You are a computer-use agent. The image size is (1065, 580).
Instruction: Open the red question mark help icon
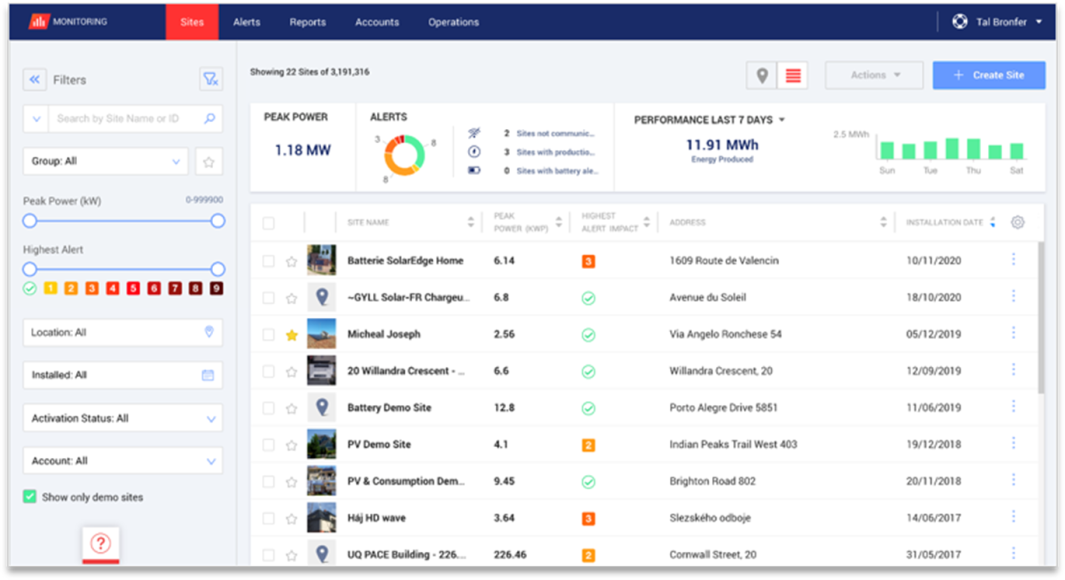tap(100, 543)
